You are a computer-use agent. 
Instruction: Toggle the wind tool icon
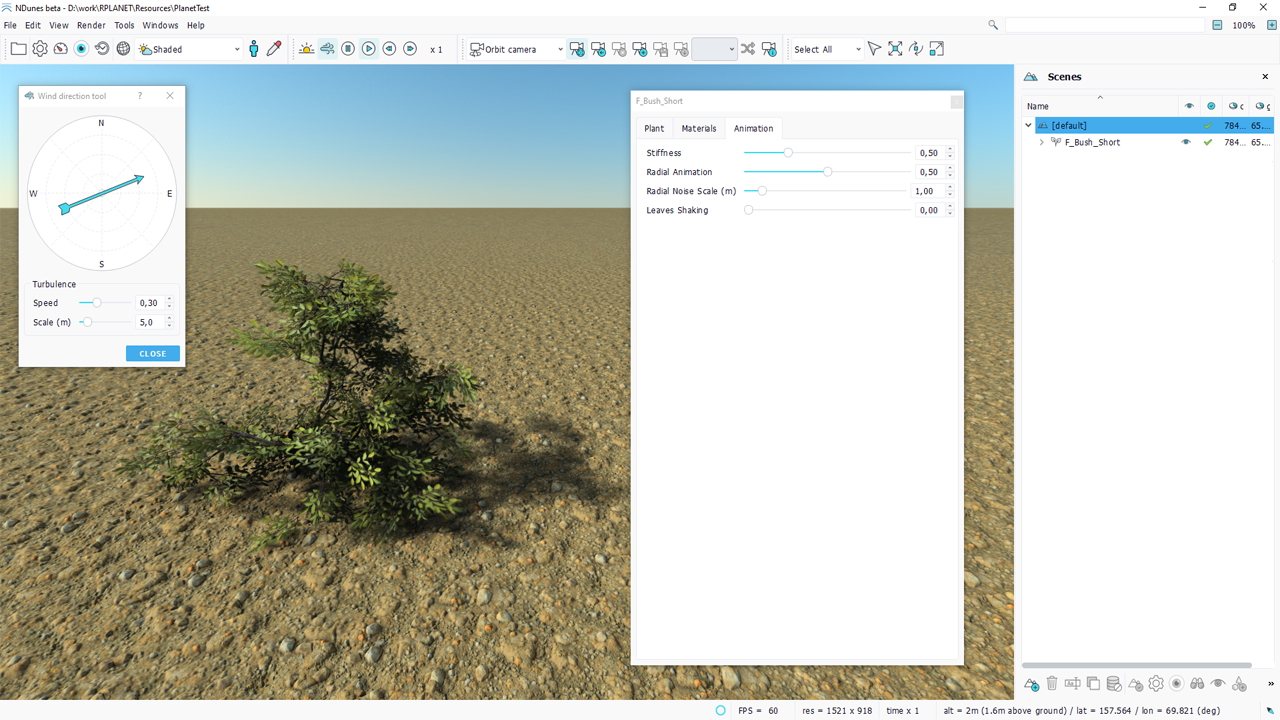coord(327,49)
